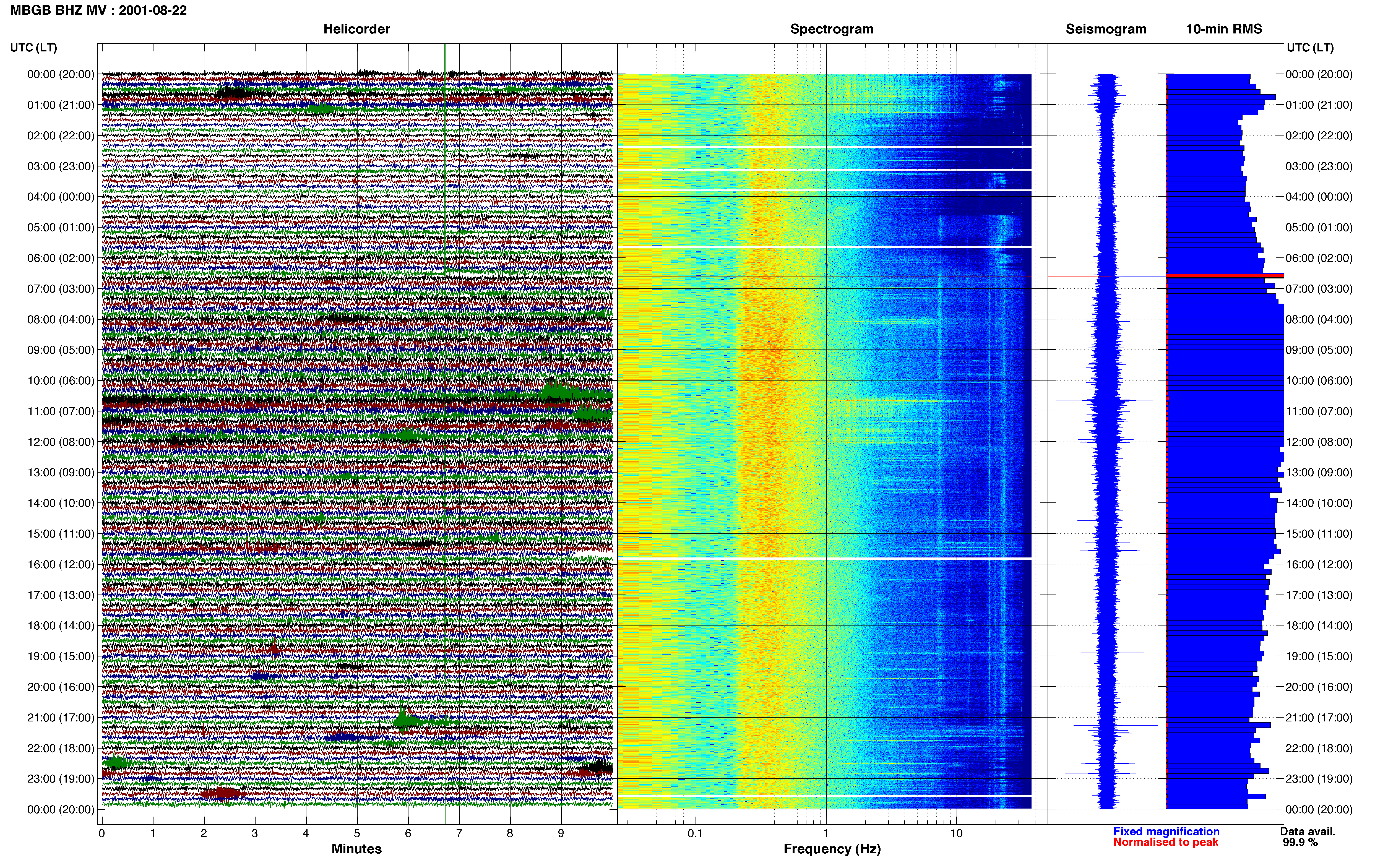1388x868 pixels.
Task: Click the 'Minutes' x-axis label
Action: (356, 849)
